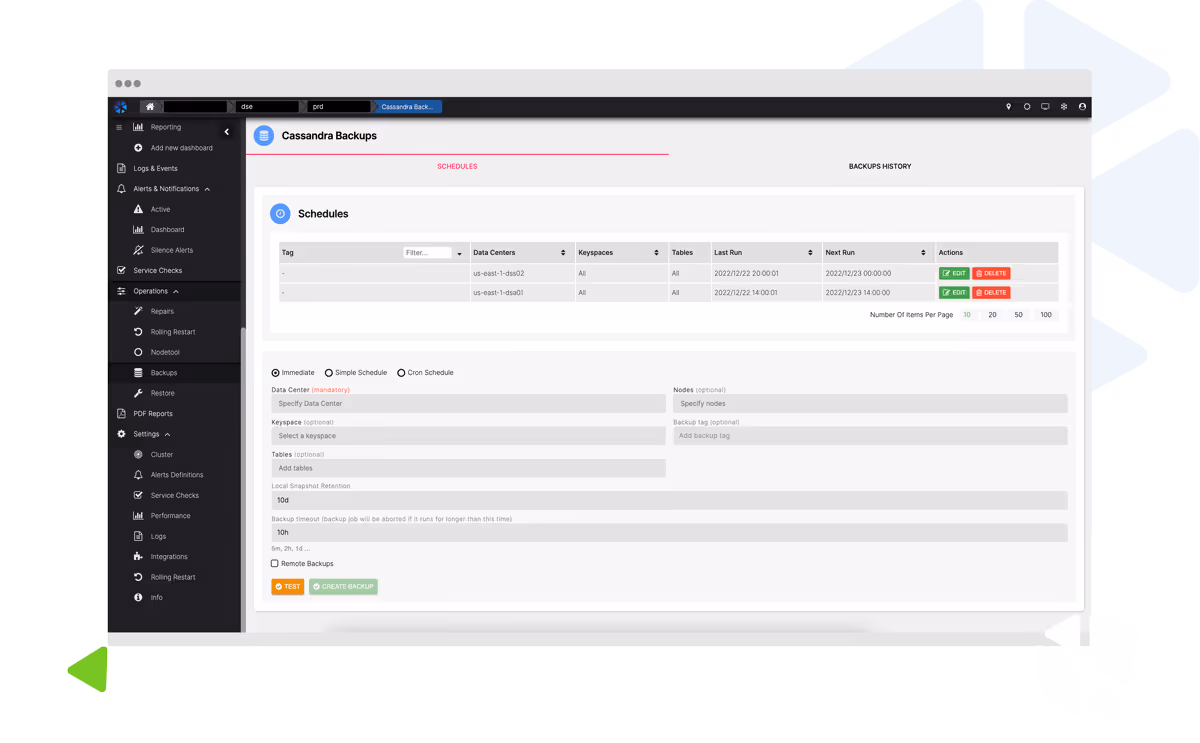Click the user account icon in top bar
The height and width of the screenshot is (743, 1200).
click(x=1082, y=107)
